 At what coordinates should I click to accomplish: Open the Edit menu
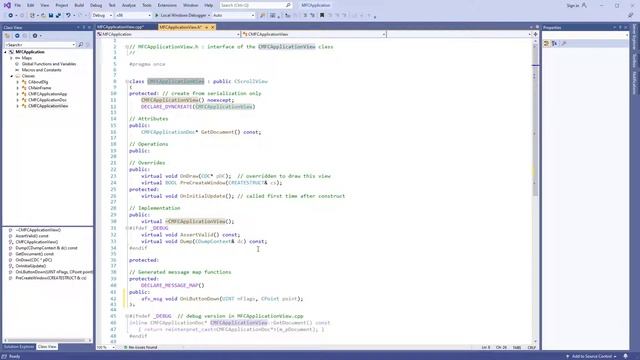(x=31, y=5)
